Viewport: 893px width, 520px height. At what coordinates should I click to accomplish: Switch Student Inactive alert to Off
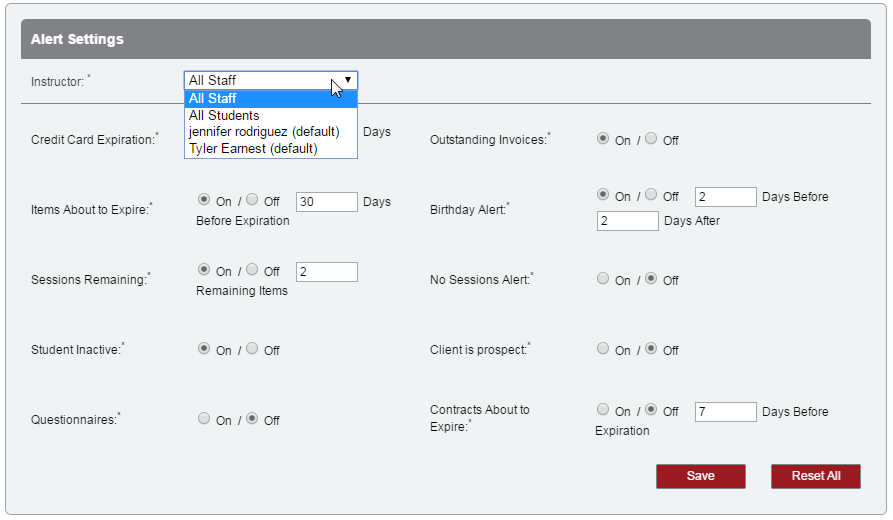[252, 349]
